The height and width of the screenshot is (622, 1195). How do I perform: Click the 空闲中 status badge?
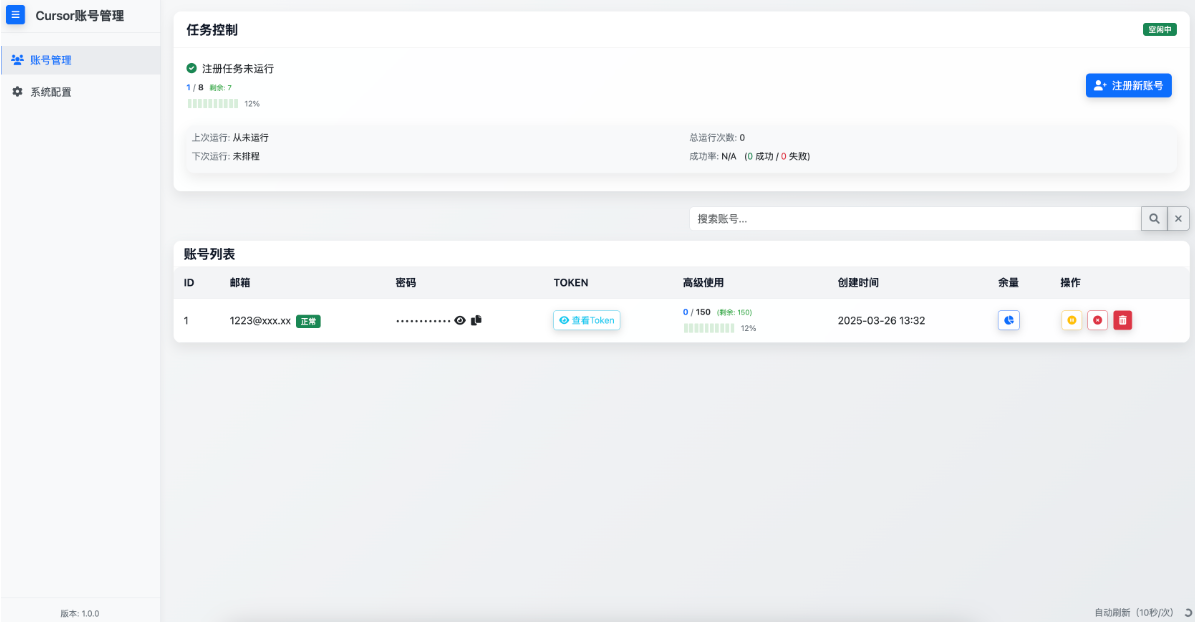1160,30
